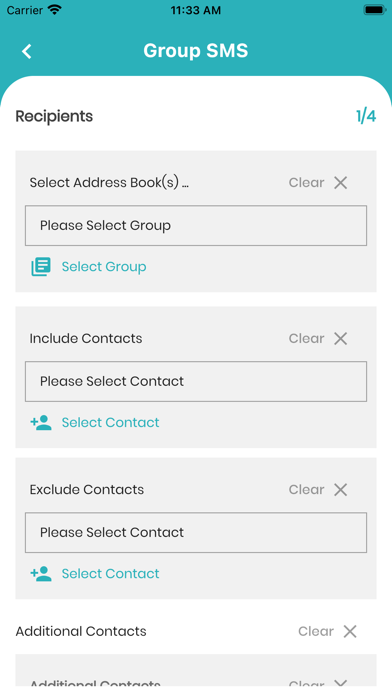Open Exclude Contacts Please Select Contact field
Screen dimensions: 392x696
(196, 533)
